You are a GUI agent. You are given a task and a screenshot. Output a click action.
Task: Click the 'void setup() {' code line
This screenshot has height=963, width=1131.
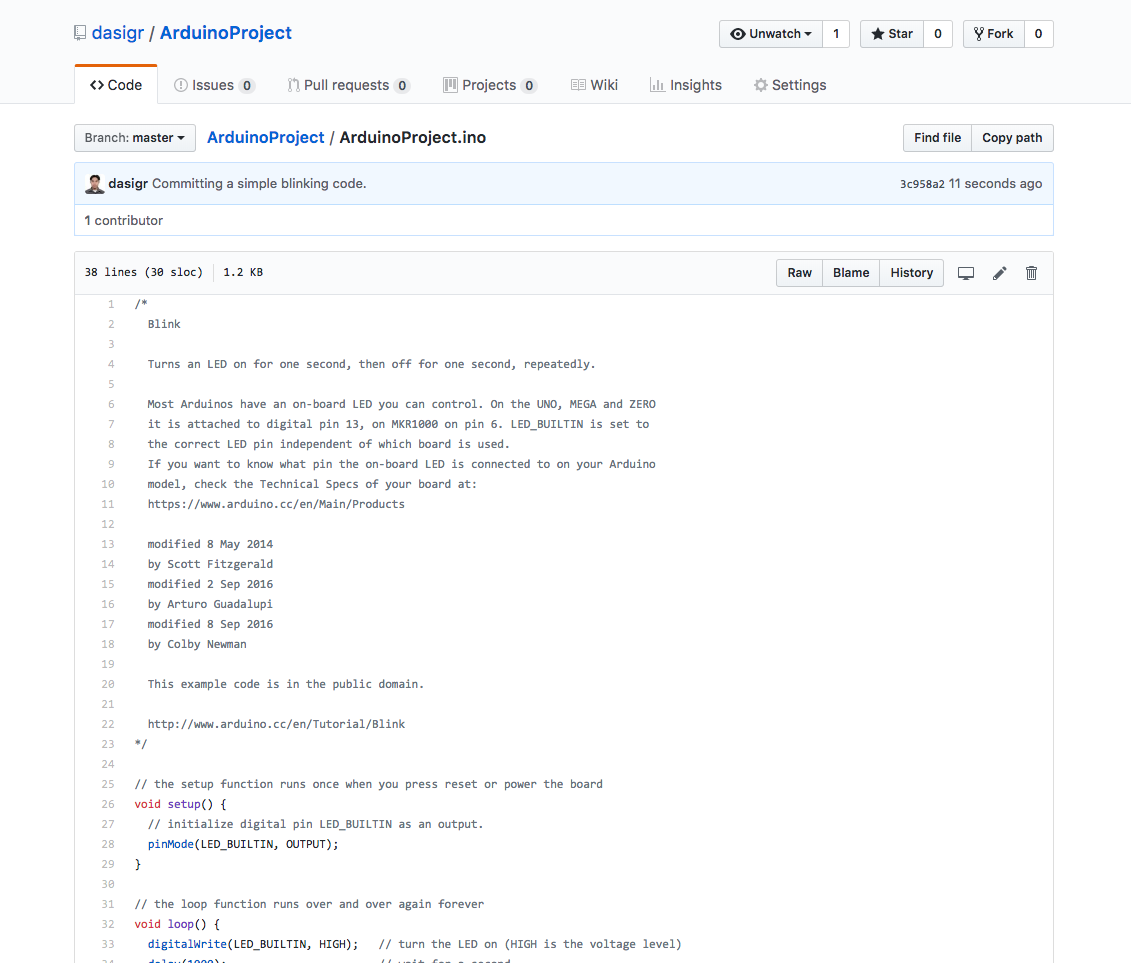pos(180,804)
